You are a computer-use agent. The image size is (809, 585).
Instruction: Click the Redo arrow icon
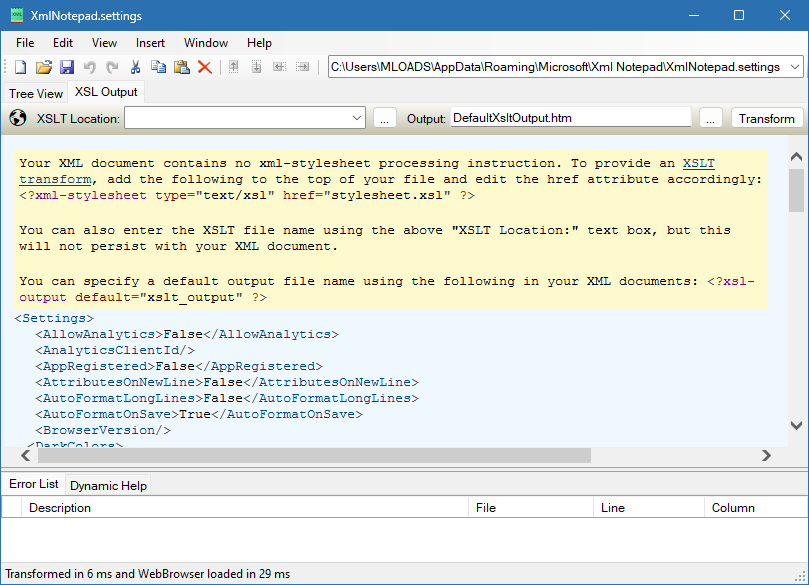tap(112, 67)
